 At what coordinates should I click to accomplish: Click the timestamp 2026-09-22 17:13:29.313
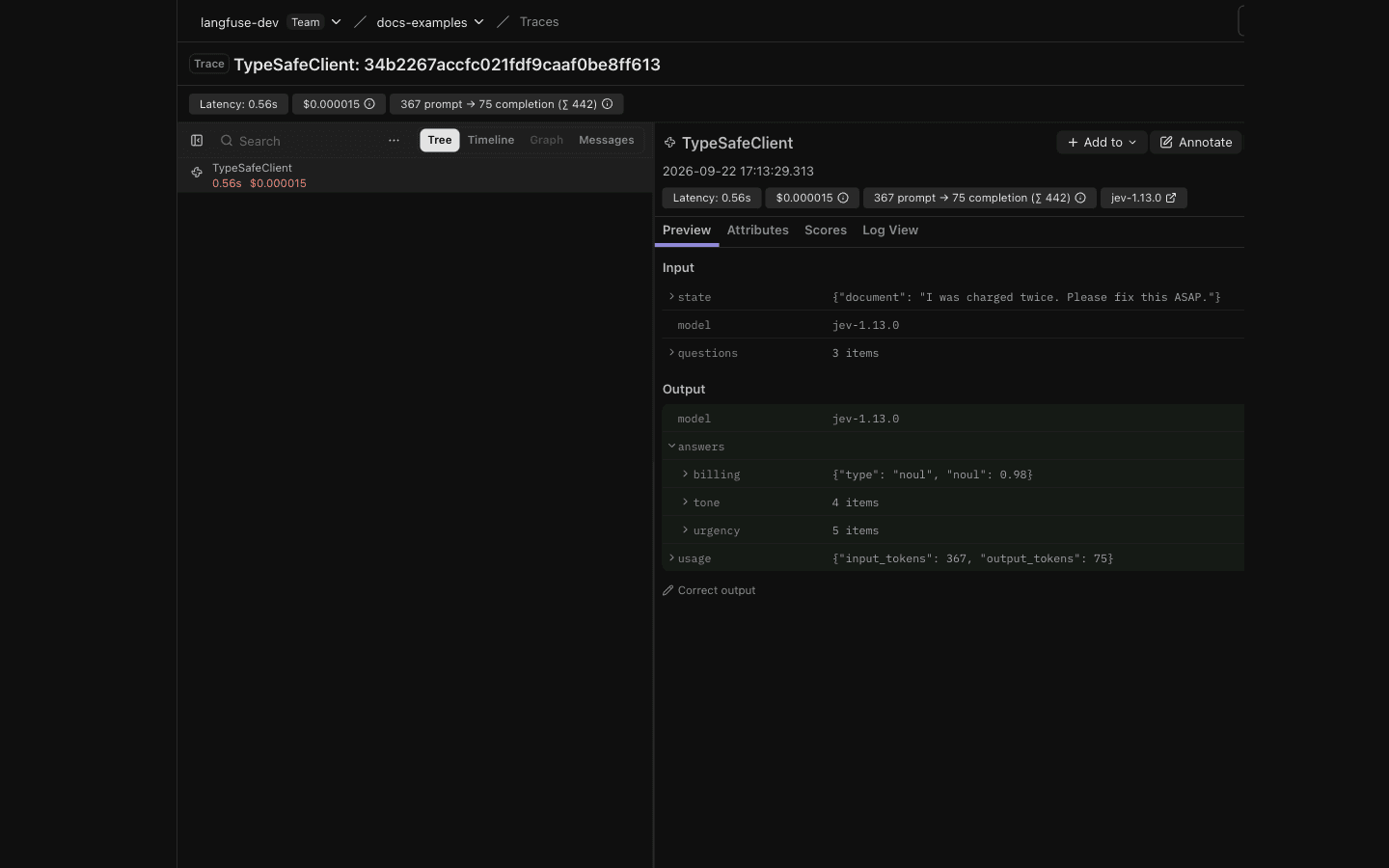pos(738,172)
